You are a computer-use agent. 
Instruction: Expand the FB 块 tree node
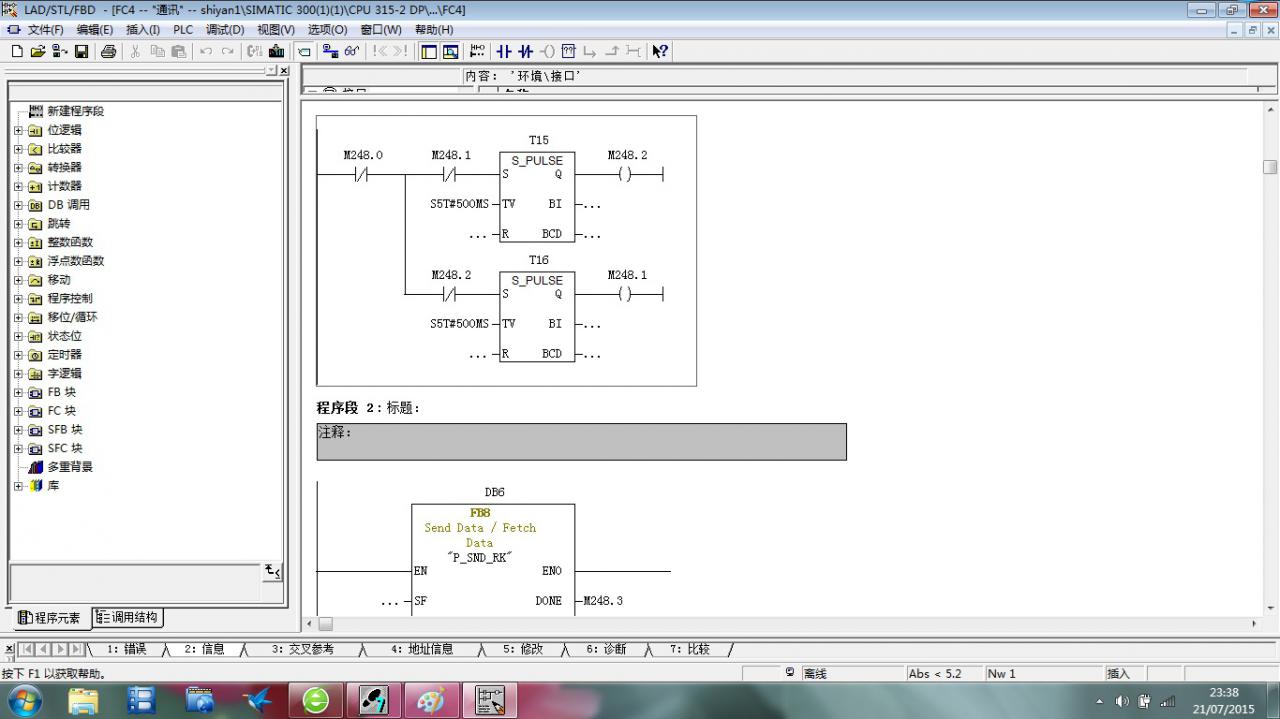pos(18,392)
